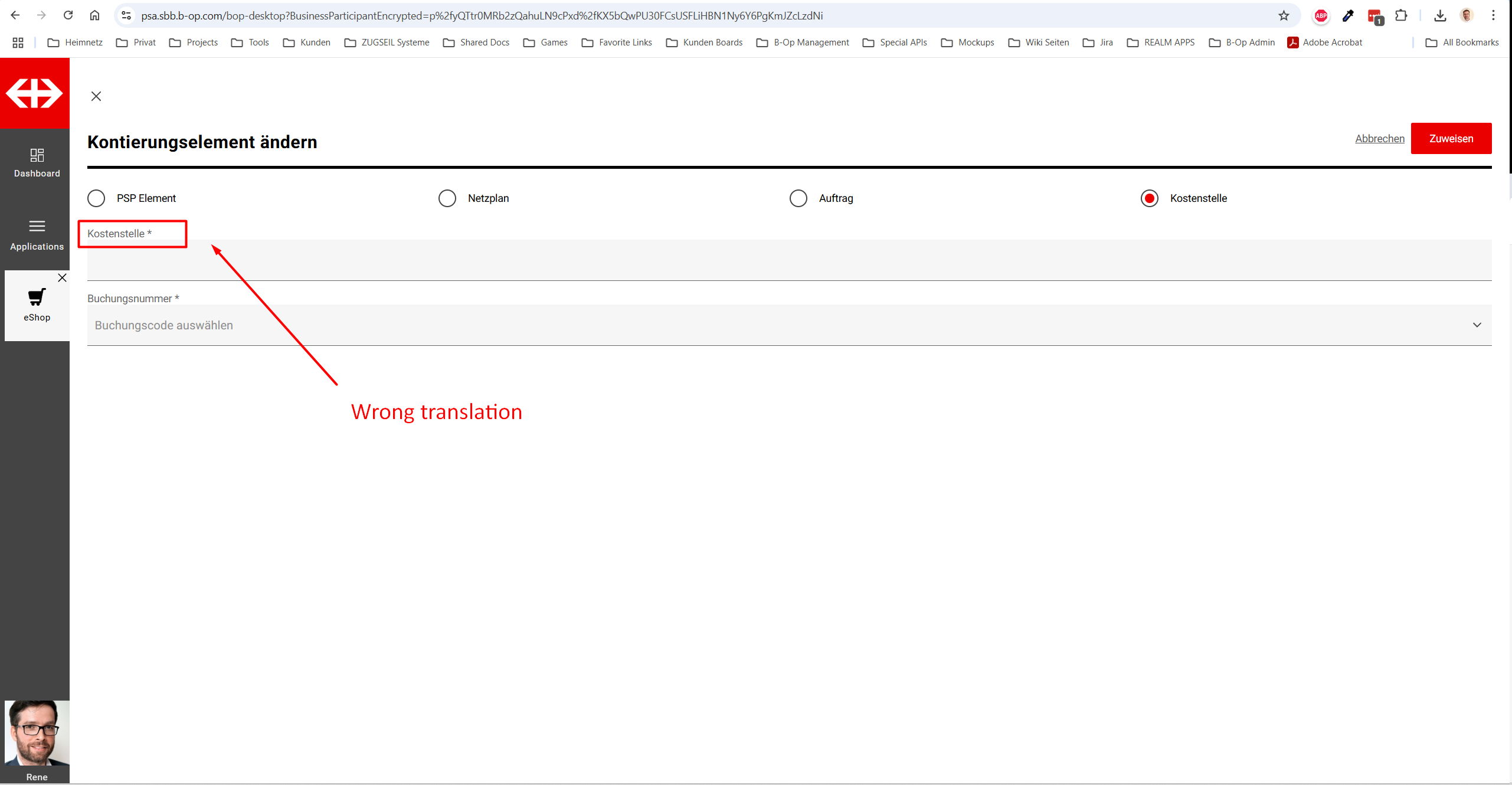Select the Auftrag radio button
Screen dimensions: 1512x785
click(798, 198)
